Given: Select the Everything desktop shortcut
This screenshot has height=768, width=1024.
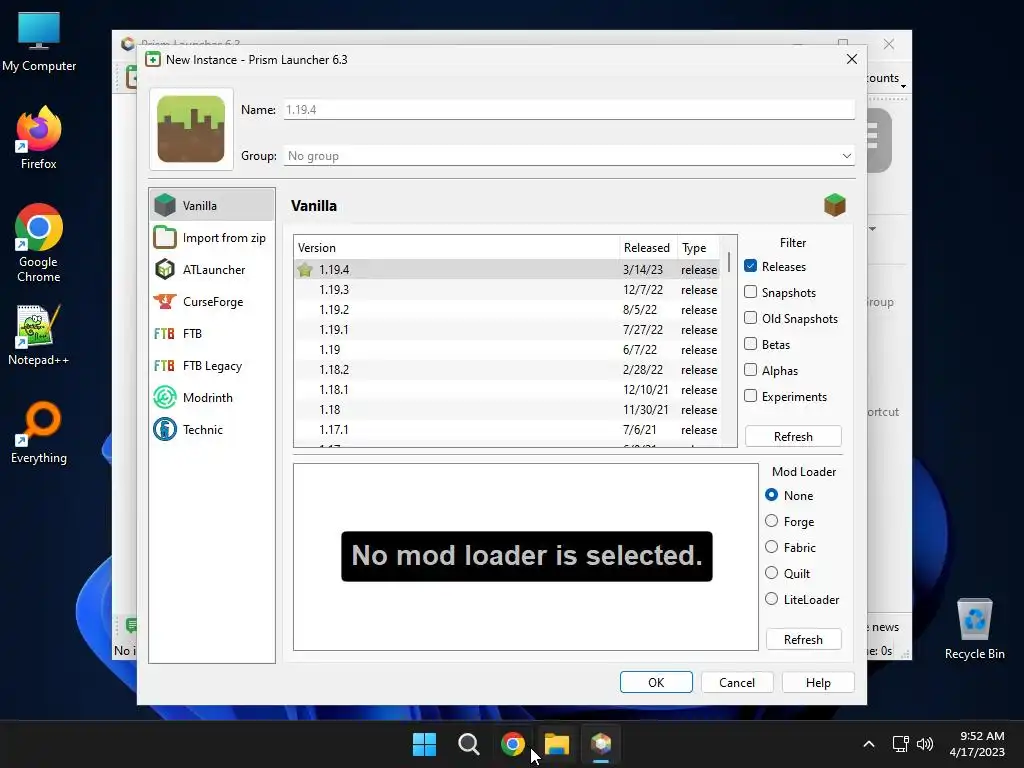Looking at the screenshot, I should pos(39,433).
